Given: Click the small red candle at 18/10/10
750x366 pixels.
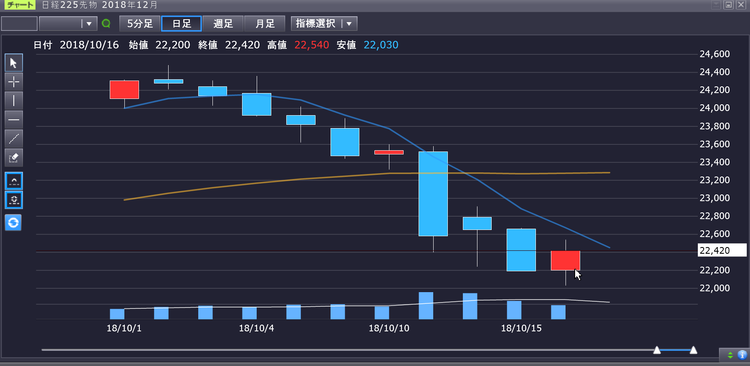Looking at the screenshot, I should click(x=388, y=152).
